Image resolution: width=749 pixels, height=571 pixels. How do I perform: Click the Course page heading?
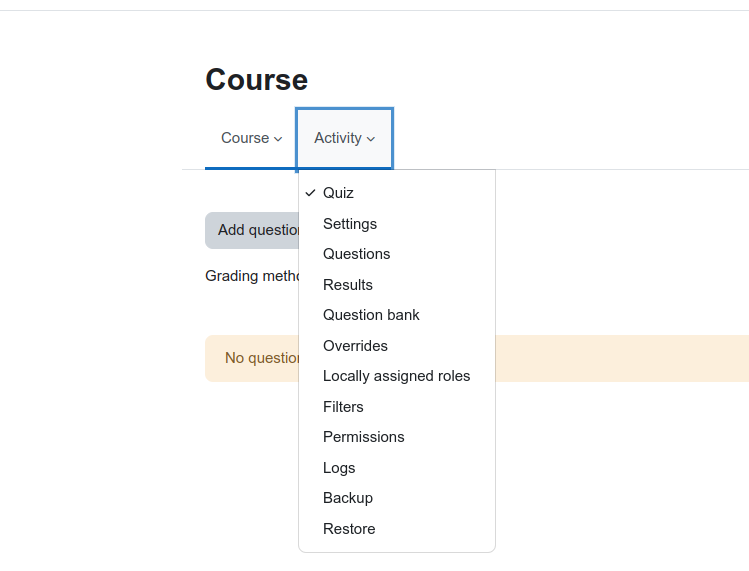coord(257,79)
